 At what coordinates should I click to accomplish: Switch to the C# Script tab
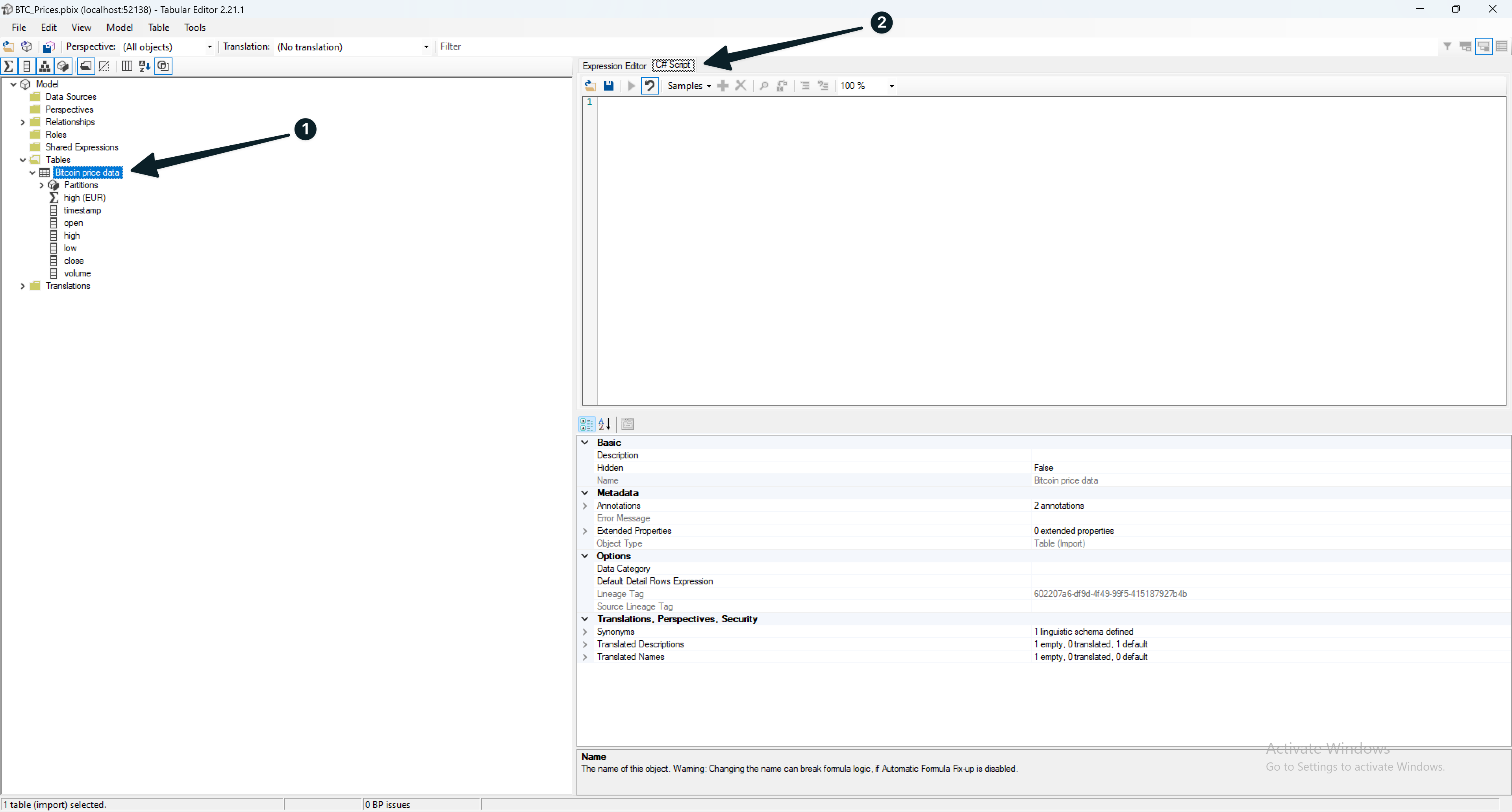[x=673, y=65]
